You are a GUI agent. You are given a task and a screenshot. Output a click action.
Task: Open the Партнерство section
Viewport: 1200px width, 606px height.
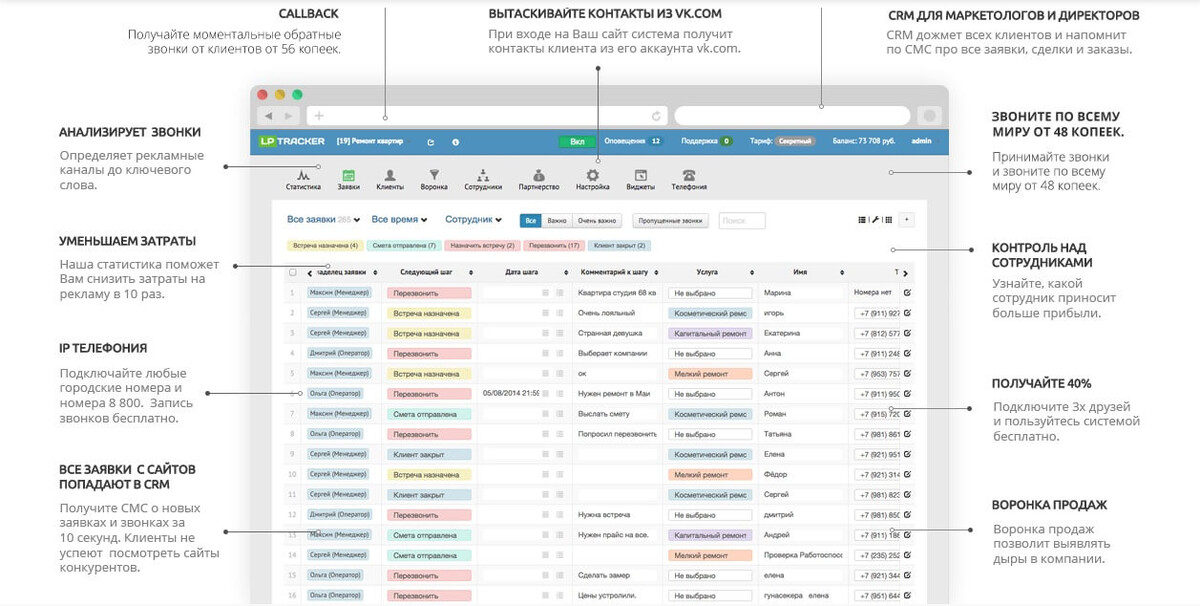tap(538, 180)
